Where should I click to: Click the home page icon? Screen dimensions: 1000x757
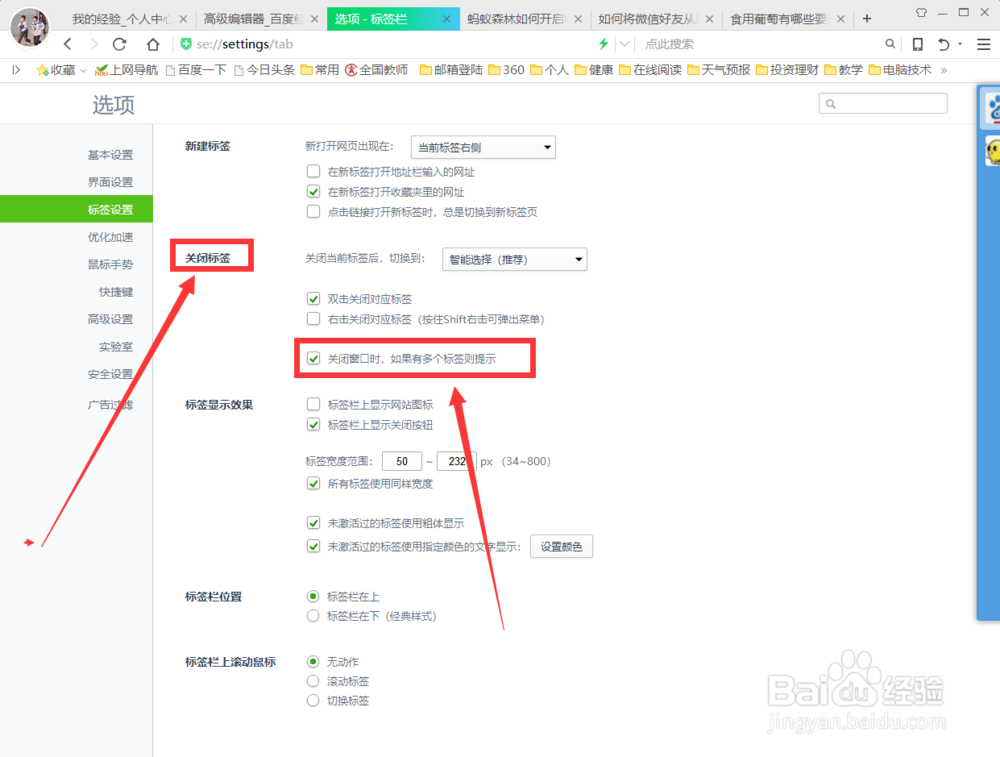click(152, 44)
